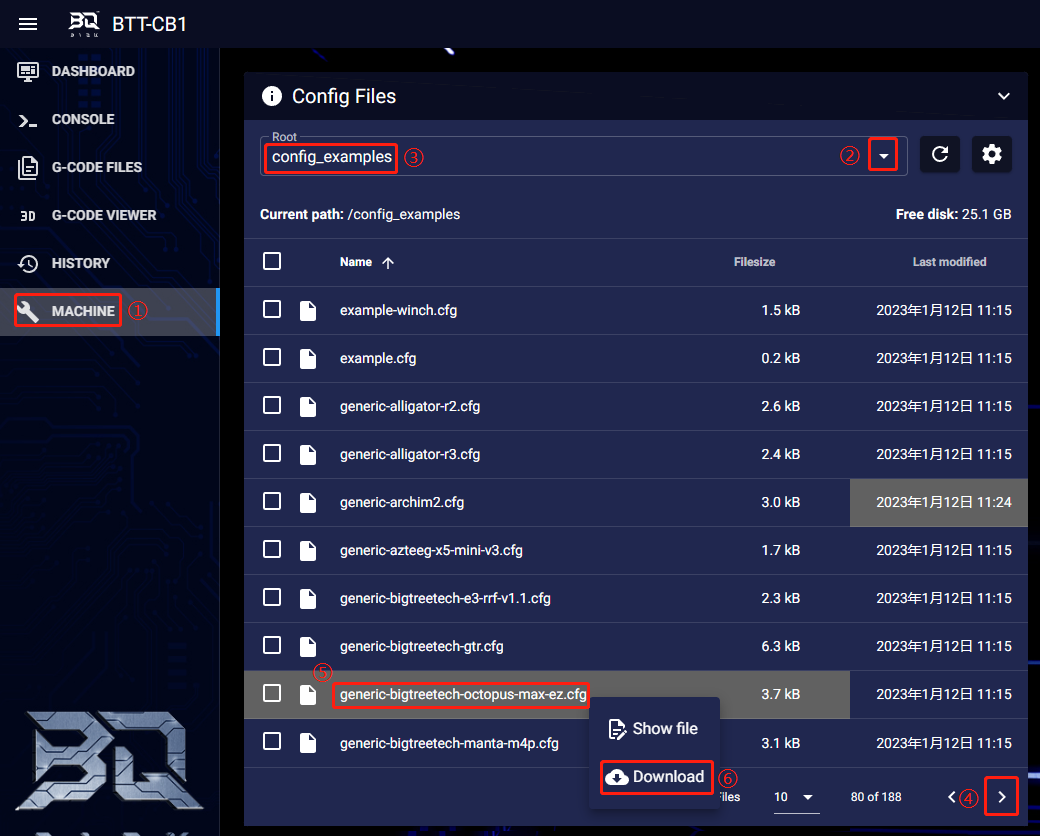Screen dimensions: 1040x836
Task: Expand the Root directory dropdown arrow
Action: pos(883,156)
